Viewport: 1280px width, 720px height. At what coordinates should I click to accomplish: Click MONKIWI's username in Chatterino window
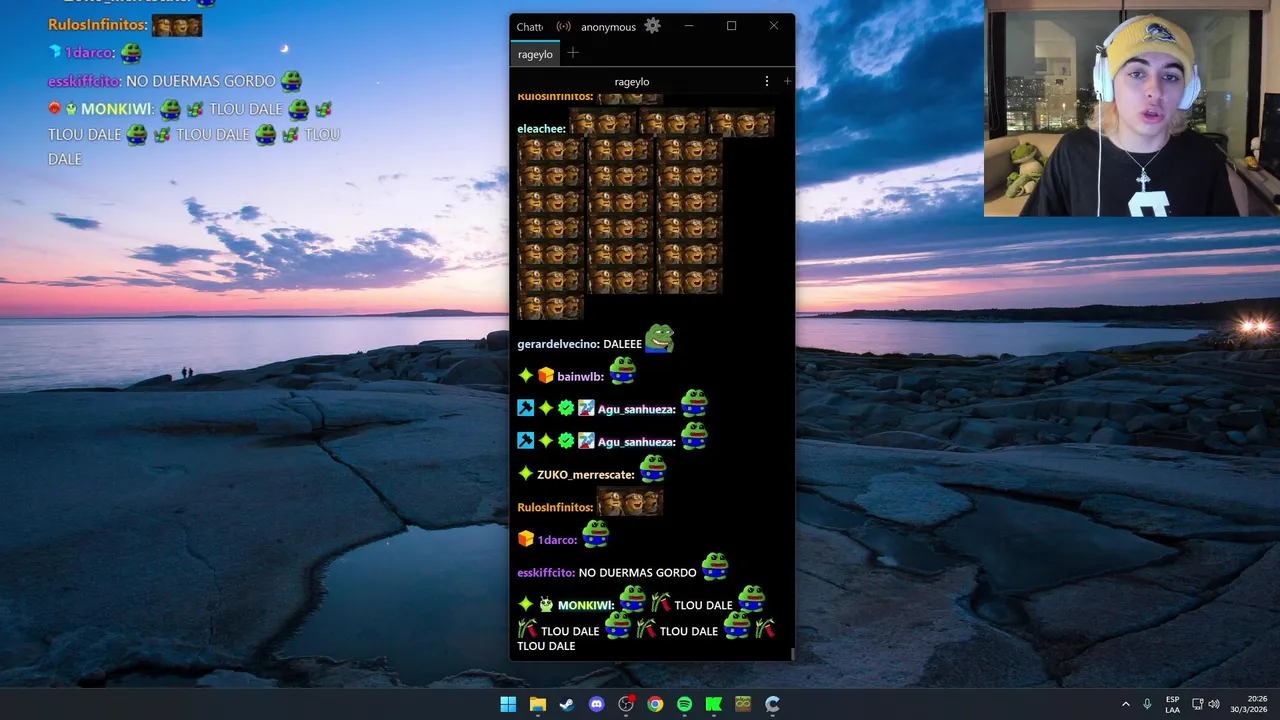point(586,605)
